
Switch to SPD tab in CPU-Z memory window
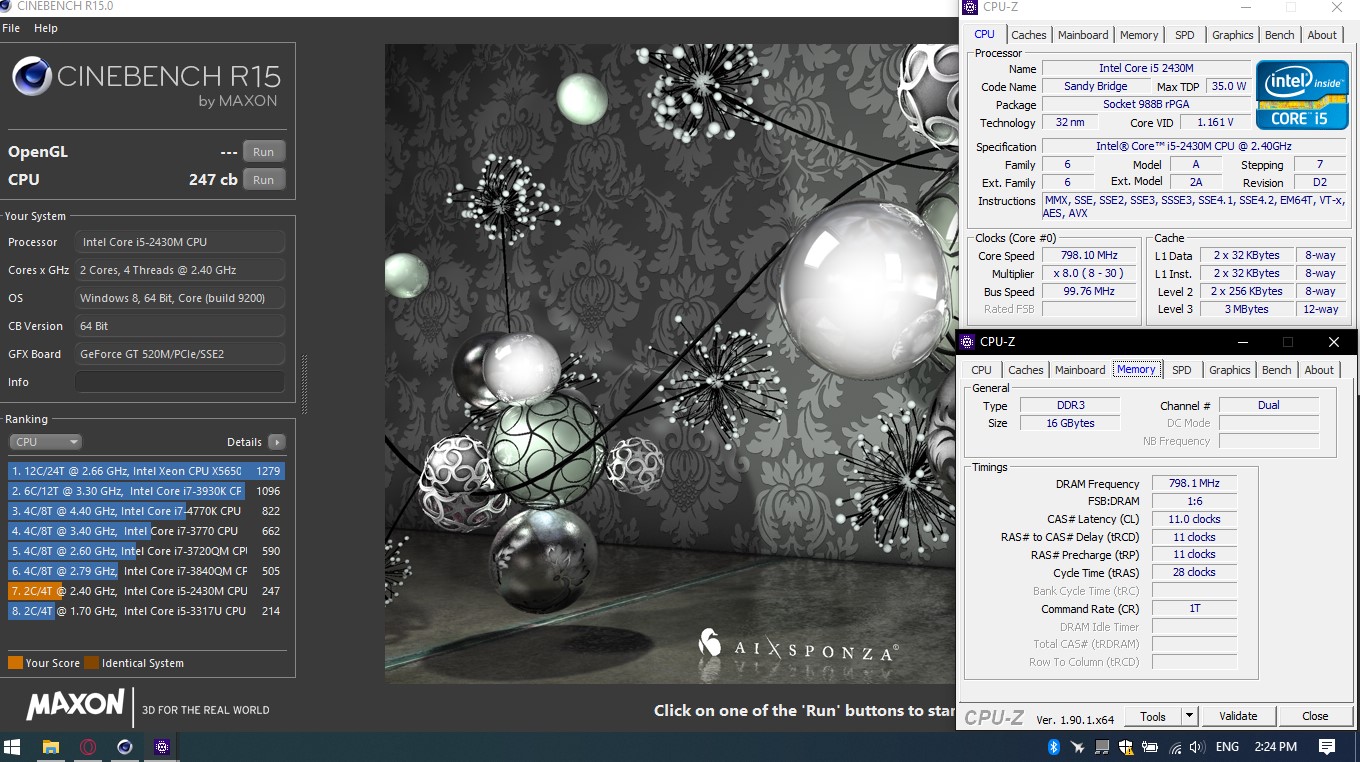point(1182,370)
